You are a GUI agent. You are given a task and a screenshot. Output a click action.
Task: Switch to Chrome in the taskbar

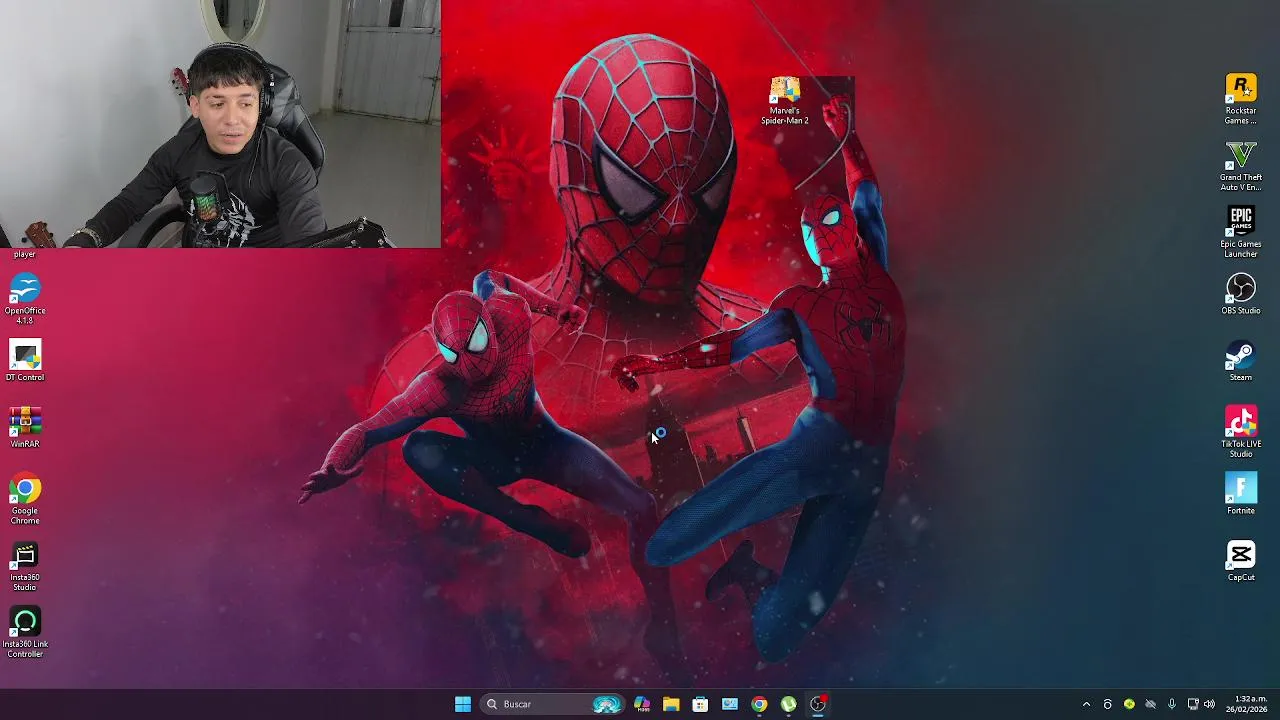(759, 704)
